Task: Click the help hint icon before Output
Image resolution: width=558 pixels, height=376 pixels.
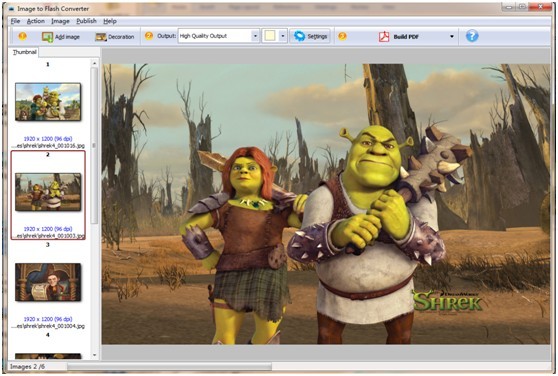Action: [x=149, y=36]
